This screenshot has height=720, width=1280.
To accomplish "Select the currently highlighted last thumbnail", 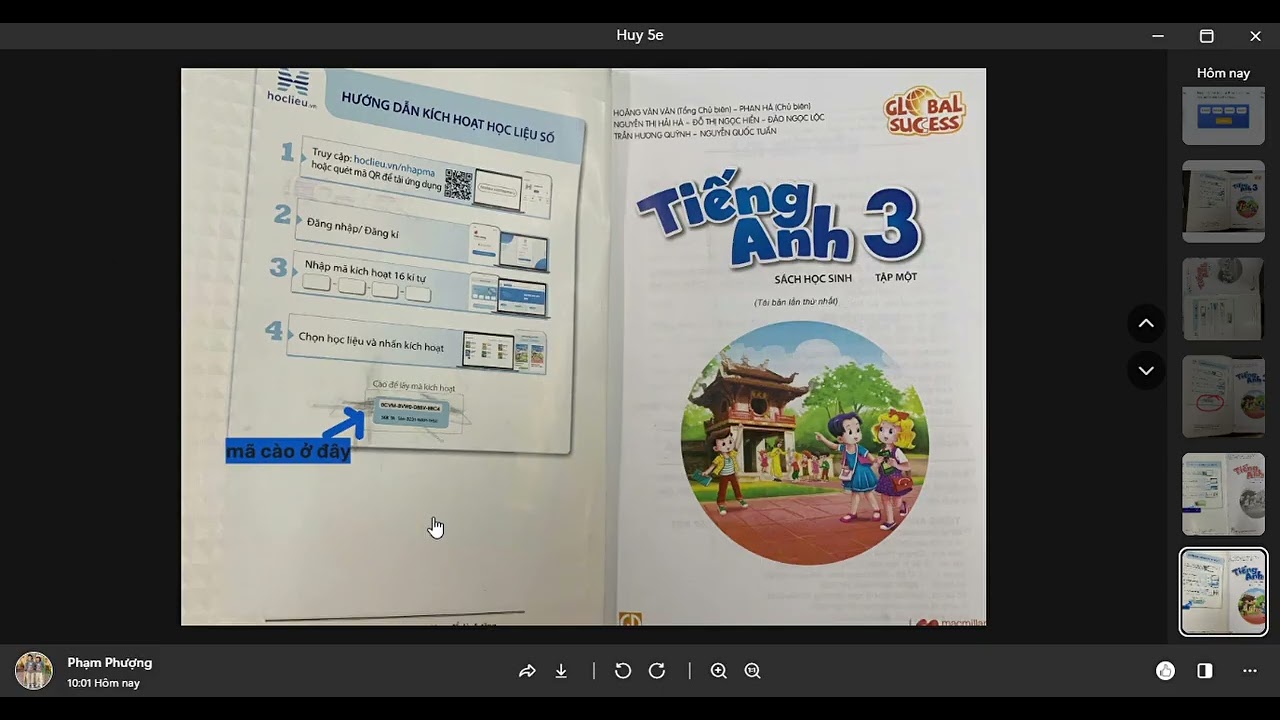I will tap(1224, 592).
